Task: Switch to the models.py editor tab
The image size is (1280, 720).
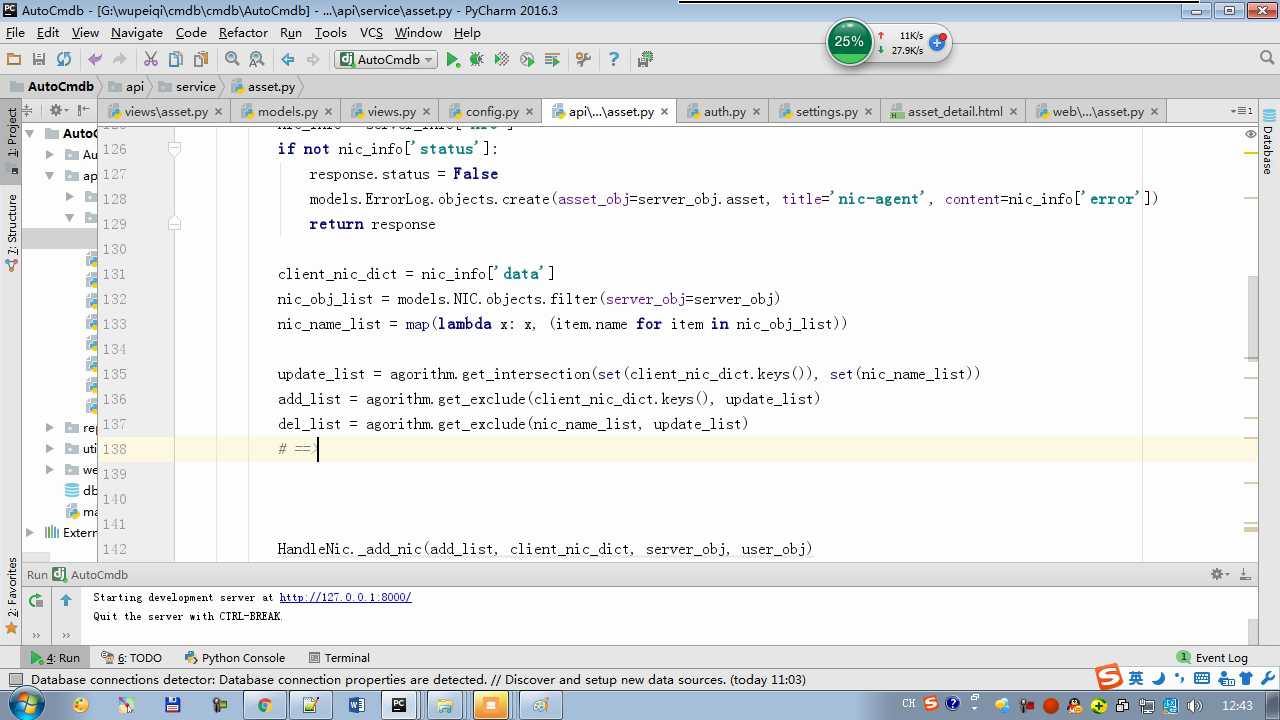Action: [287, 111]
